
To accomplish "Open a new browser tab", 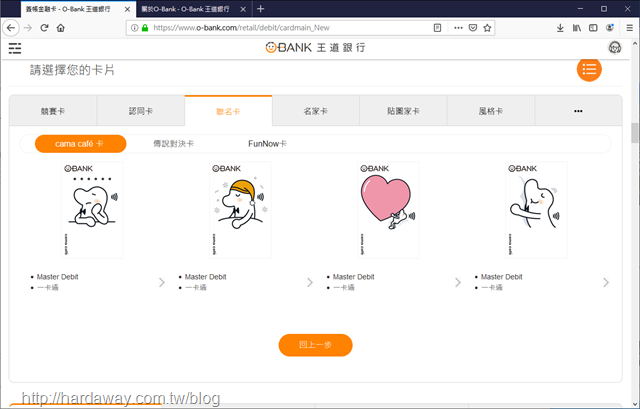I will [260, 9].
